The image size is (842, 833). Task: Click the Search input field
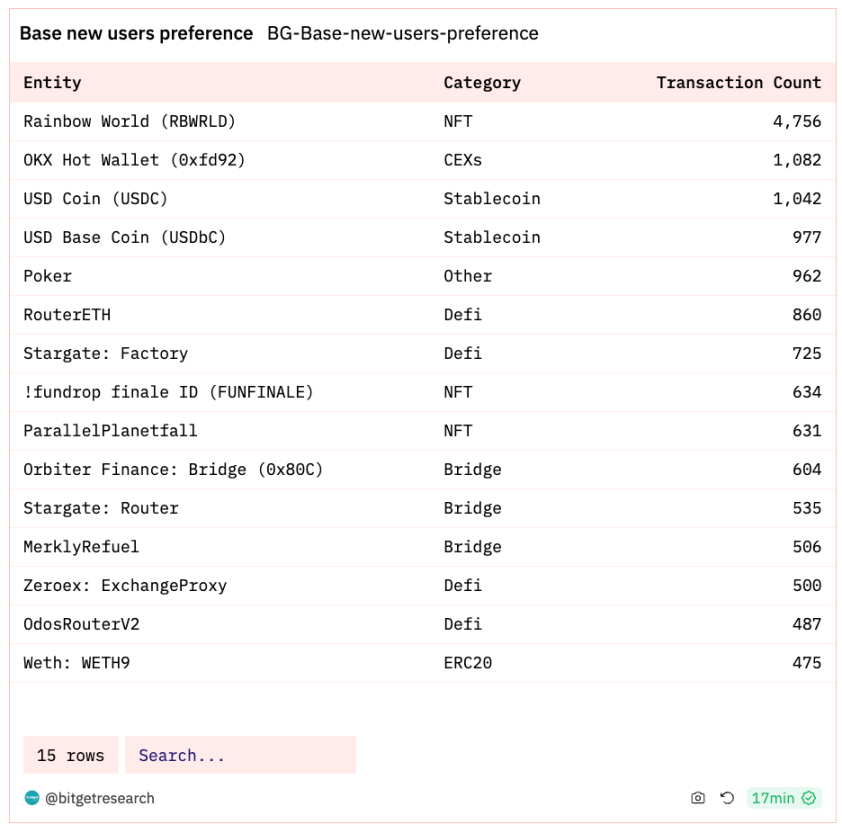click(241, 755)
